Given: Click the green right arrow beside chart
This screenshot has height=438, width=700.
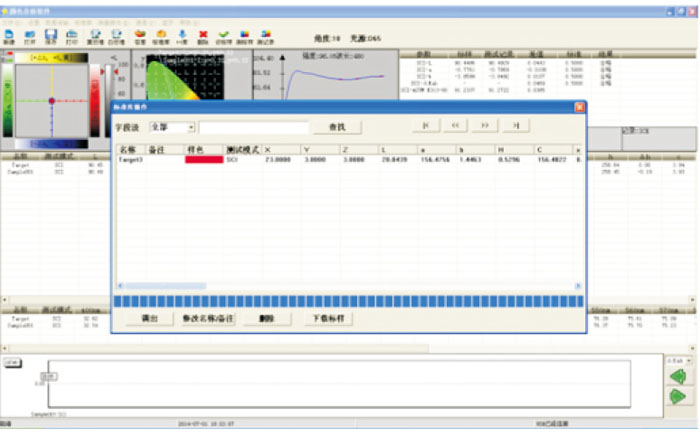Looking at the screenshot, I should click(x=678, y=396).
